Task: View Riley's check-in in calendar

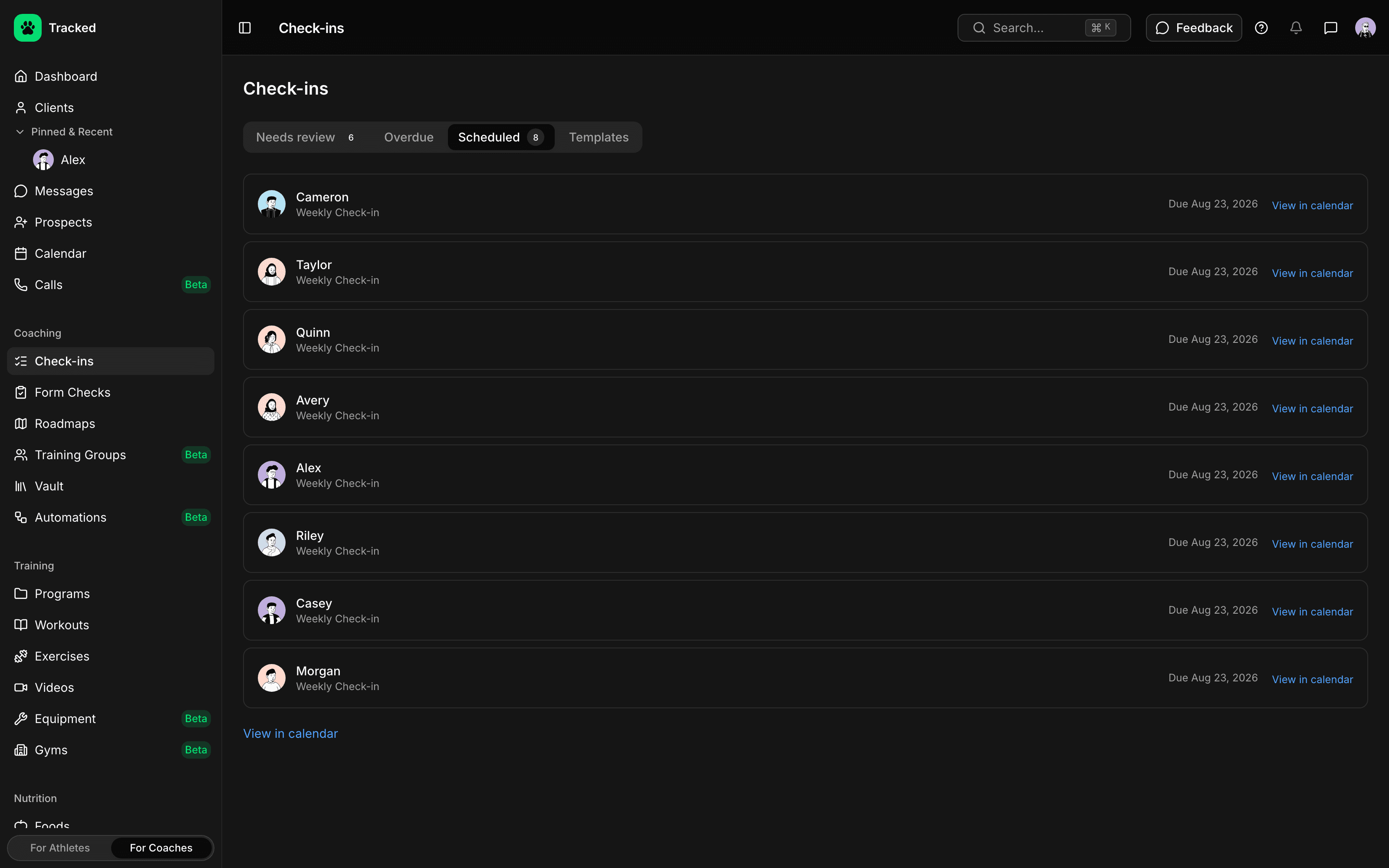Action: pyautogui.click(x=1312, y=544)
